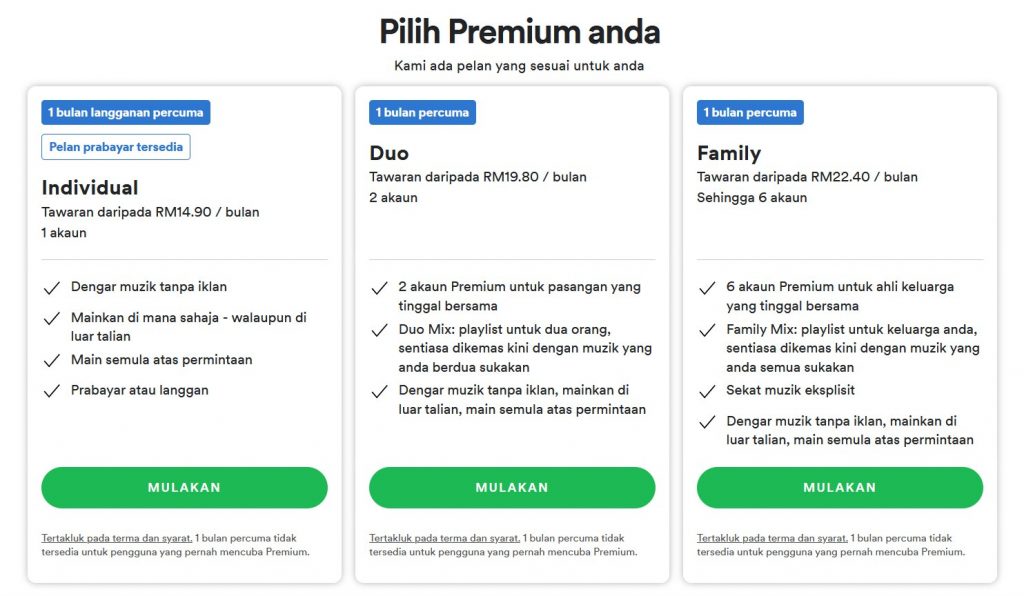Viewport: 1024px width, 596px height.
Task: Select MULAKAN under Family plan
Action: 840,487
